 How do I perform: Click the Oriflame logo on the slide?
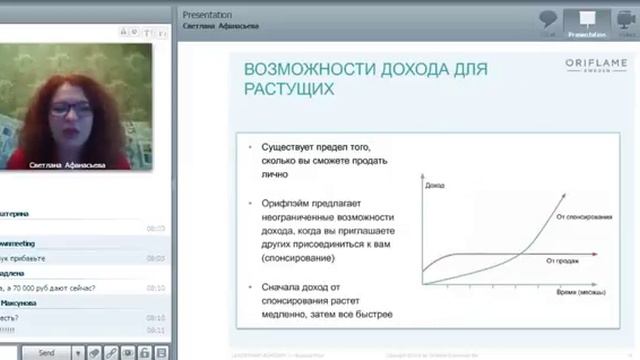(596, 65)
